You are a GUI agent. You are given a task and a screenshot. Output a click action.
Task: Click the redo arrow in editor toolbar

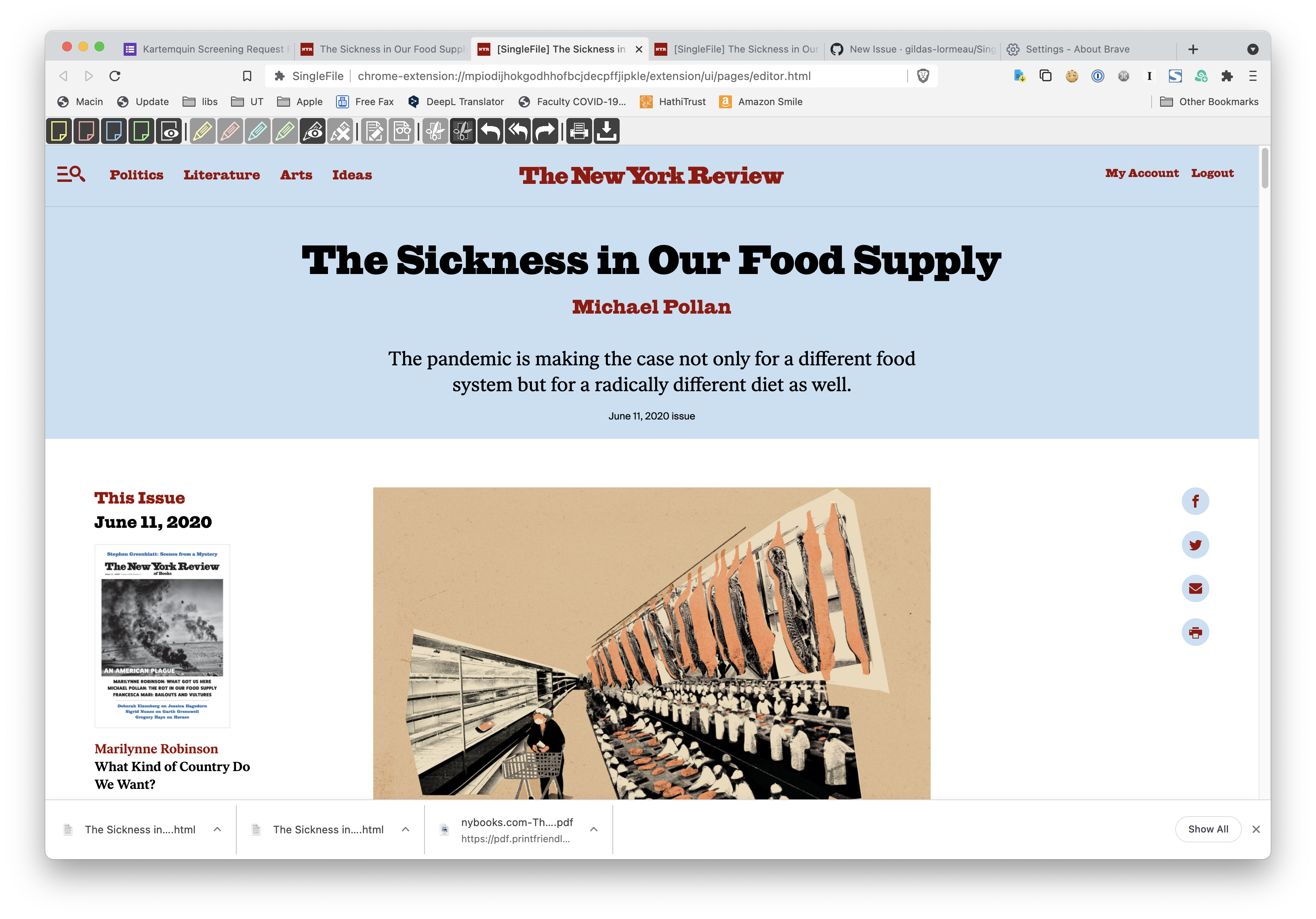545,131
